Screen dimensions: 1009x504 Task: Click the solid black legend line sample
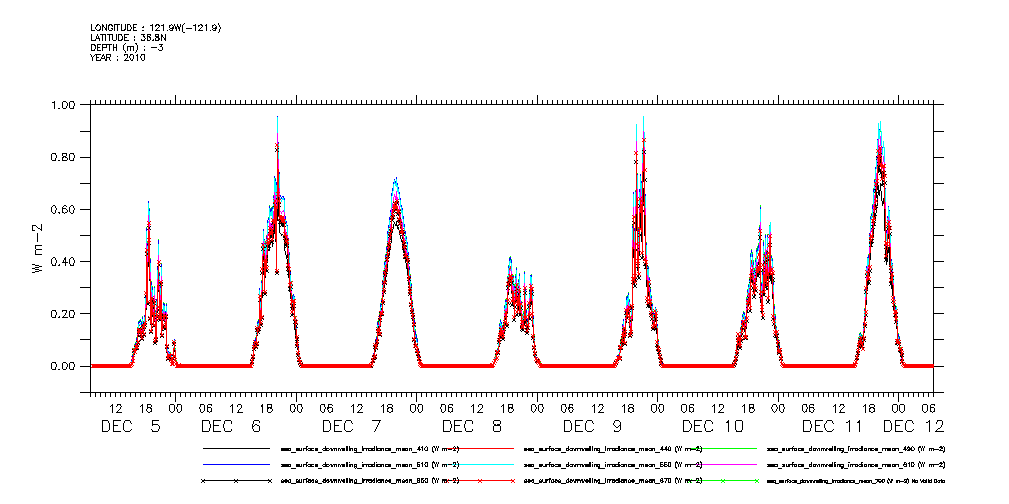(236, 448)
